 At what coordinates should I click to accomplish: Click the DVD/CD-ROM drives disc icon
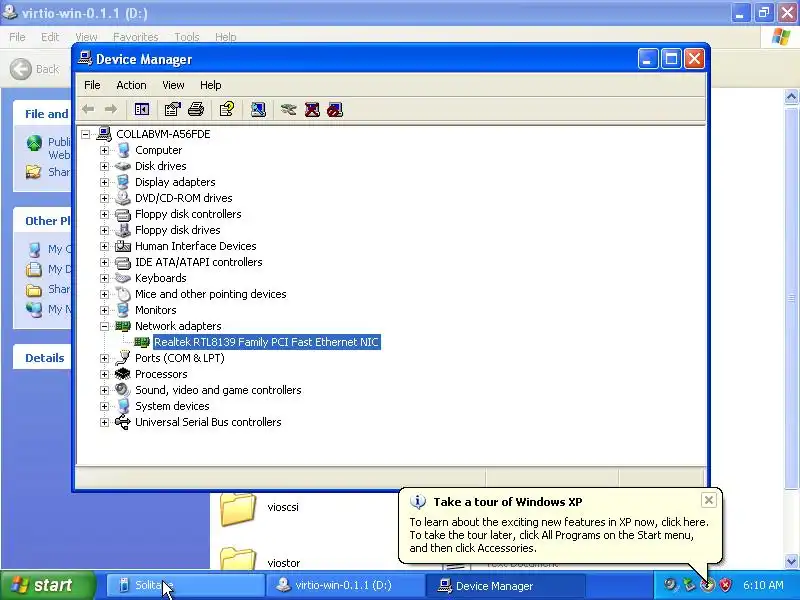123,198
